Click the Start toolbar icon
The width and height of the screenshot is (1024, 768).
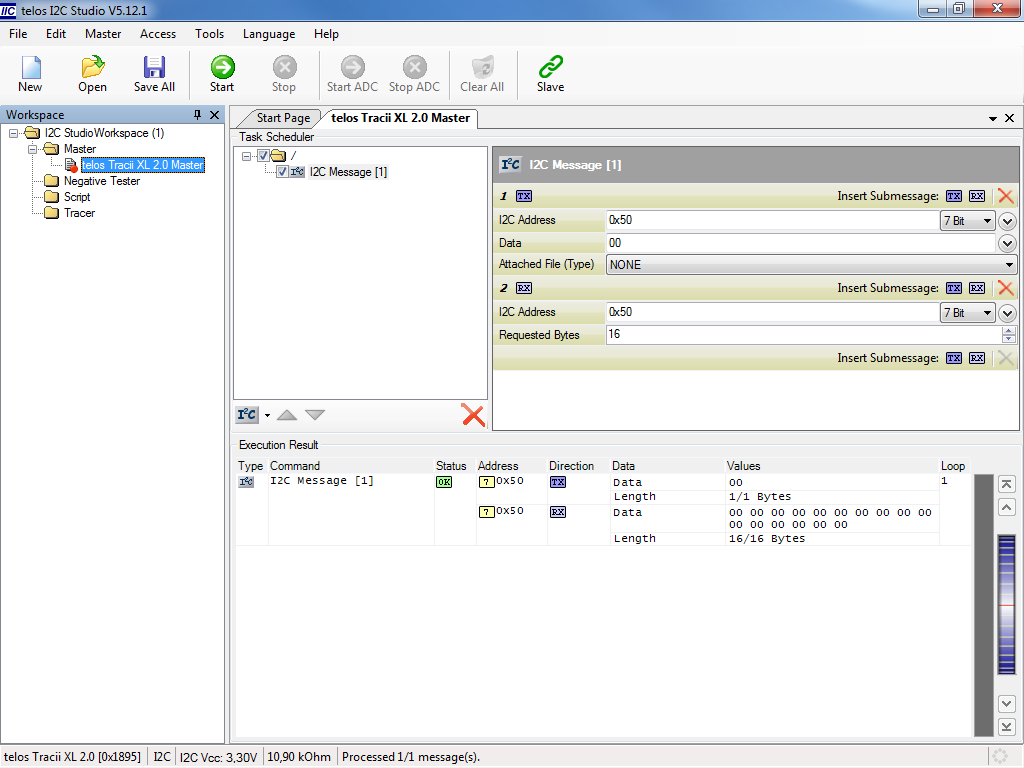tap(222, 74)
